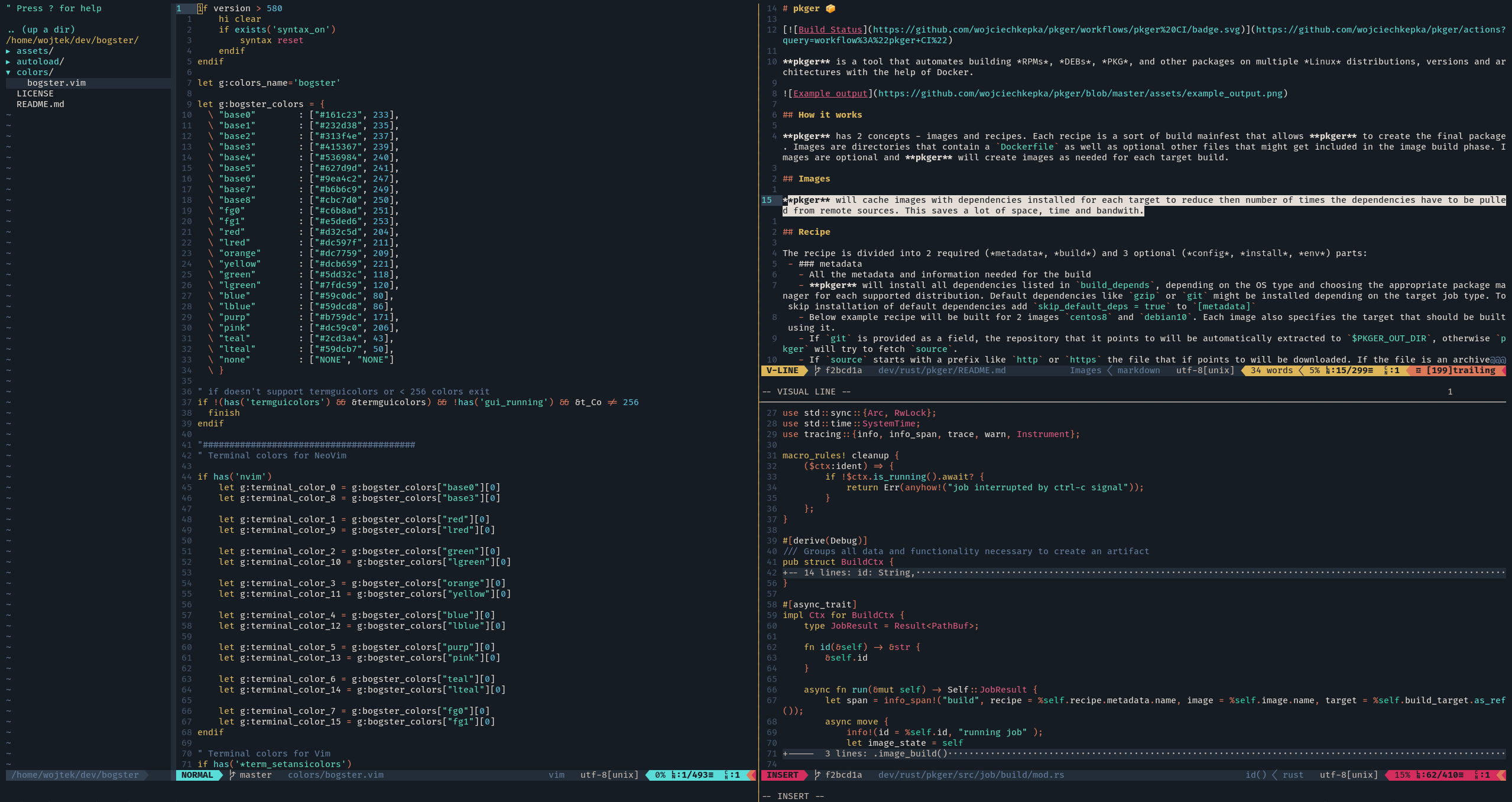This screenshot has width=1512, height=802.
Task: Click the 34 words count segment
Action: [1271, 370]
